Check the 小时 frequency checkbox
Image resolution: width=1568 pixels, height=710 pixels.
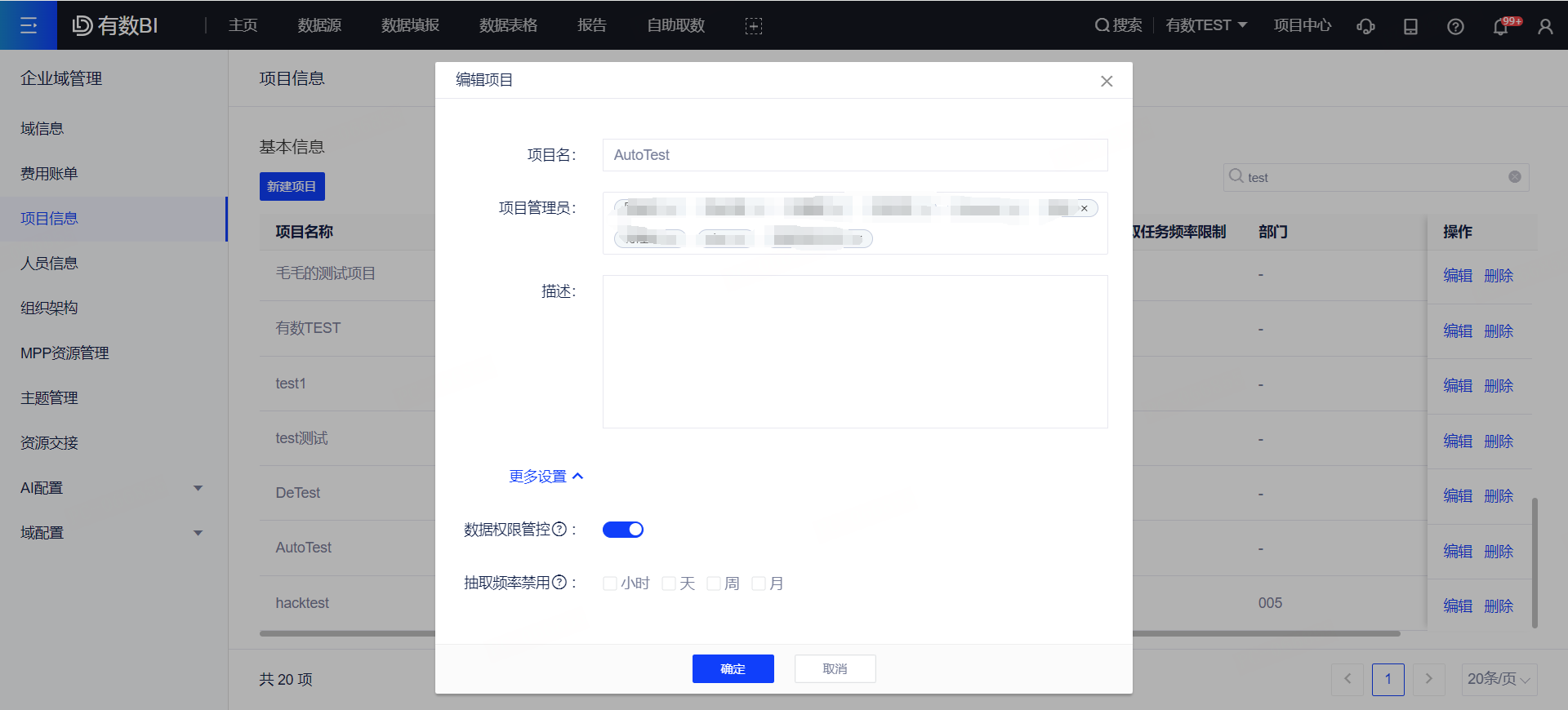pos(610,584)
